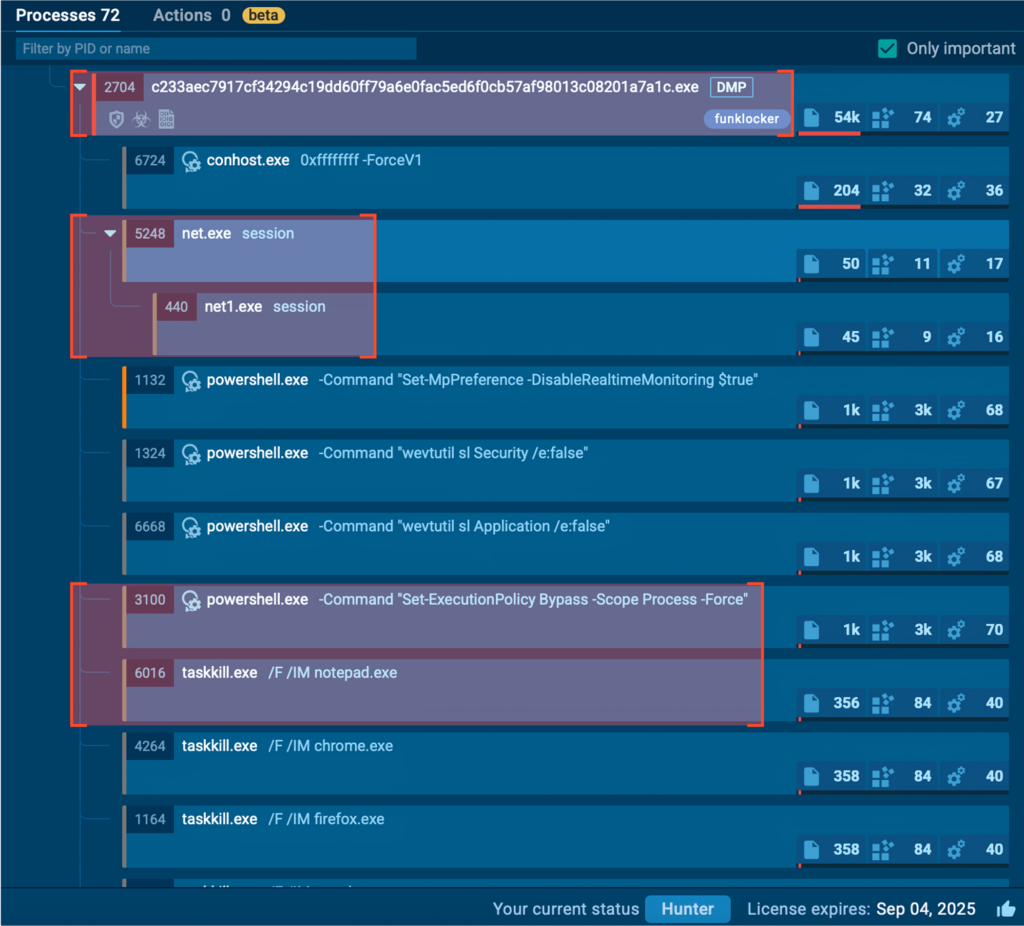Open modules count 27 for process 2704
The width and height of the screenshot is (1024, 926).
point(975,118)
